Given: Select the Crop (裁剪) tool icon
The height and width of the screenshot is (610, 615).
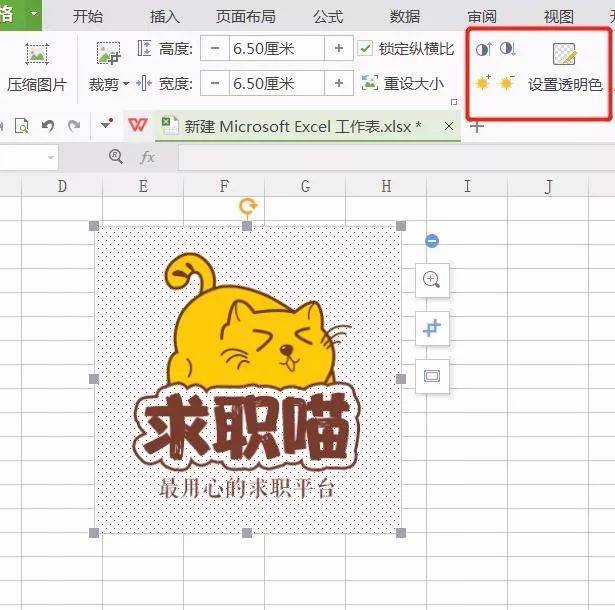Looking at the screenshot, I should point(109,53).
